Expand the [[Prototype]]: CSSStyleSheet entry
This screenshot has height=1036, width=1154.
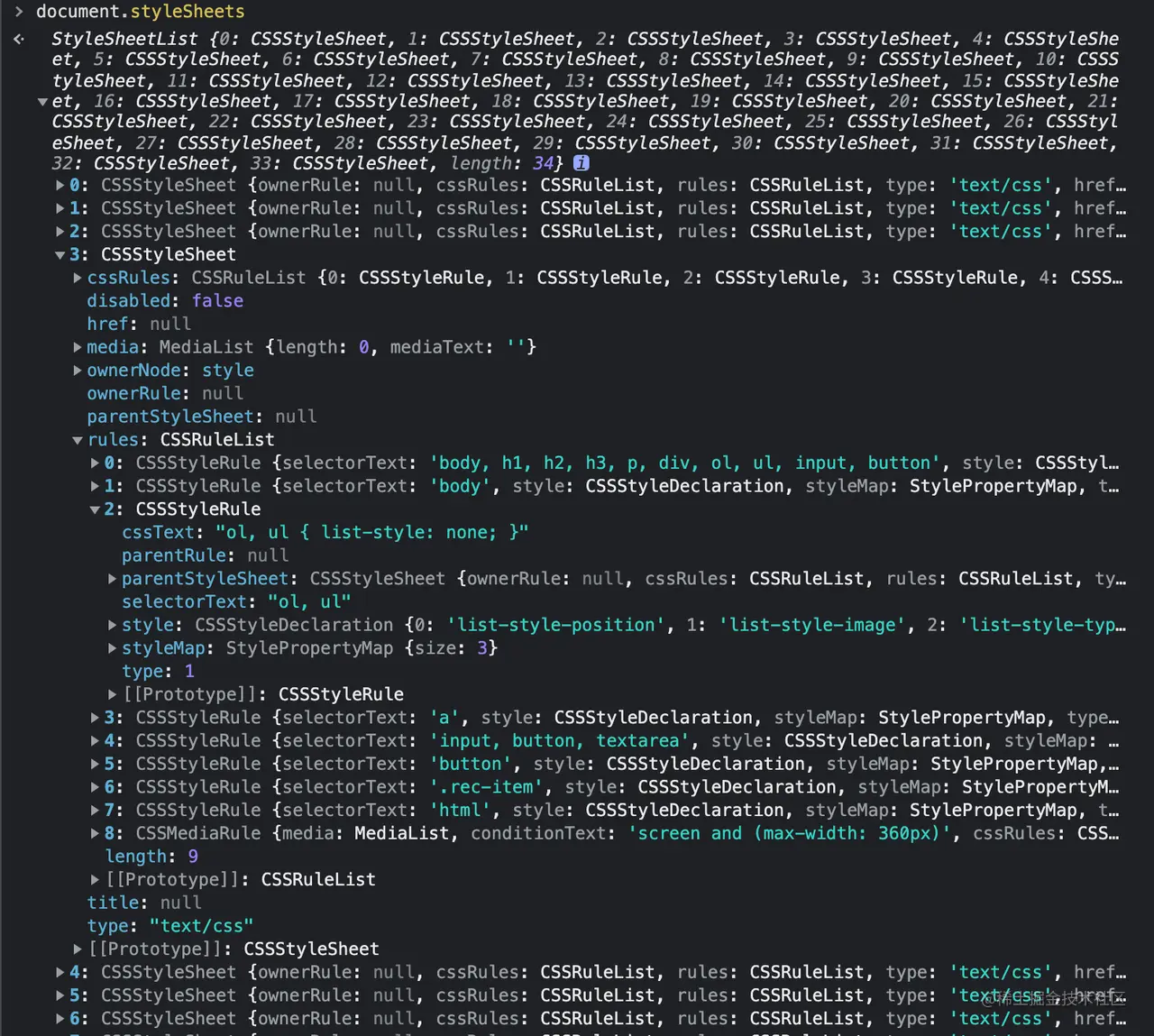pyautogui.click(x=78, y=949)
